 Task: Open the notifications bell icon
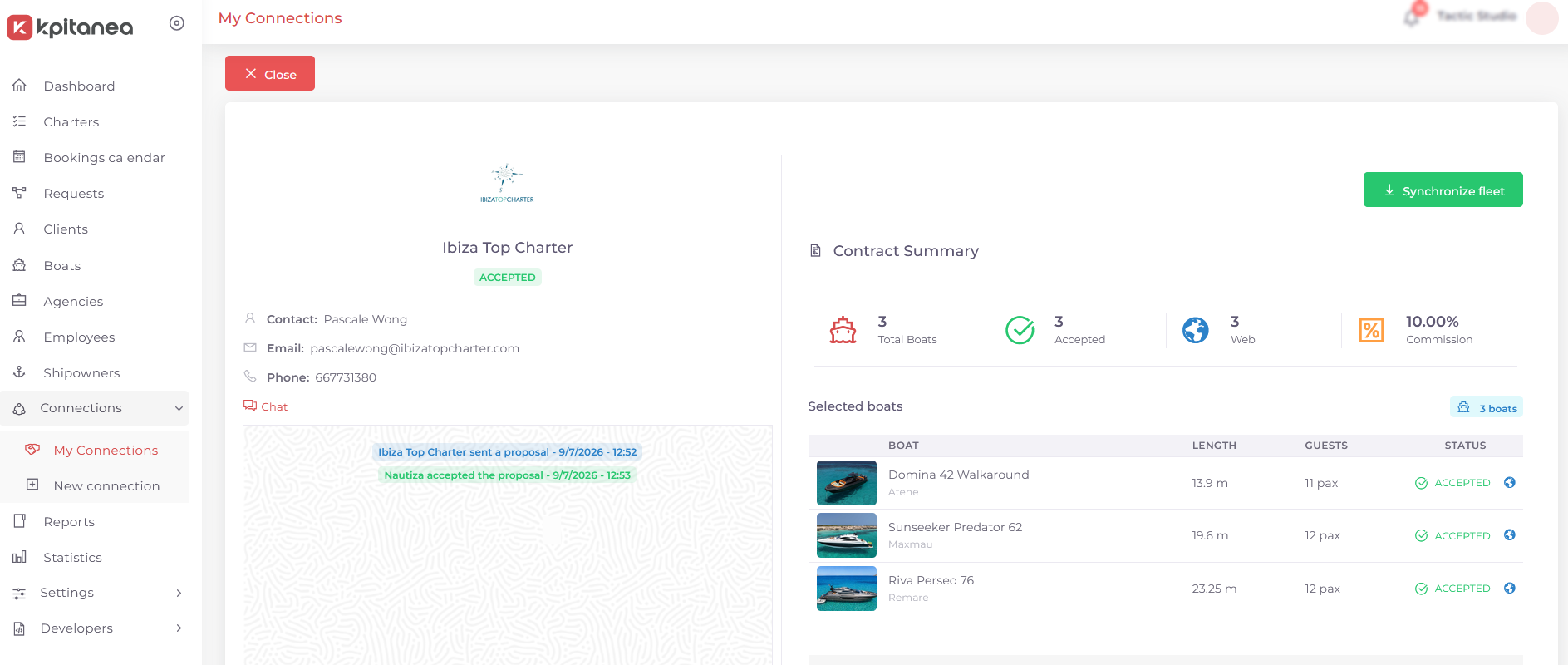pyautogui.click(x=1412, y=17)
